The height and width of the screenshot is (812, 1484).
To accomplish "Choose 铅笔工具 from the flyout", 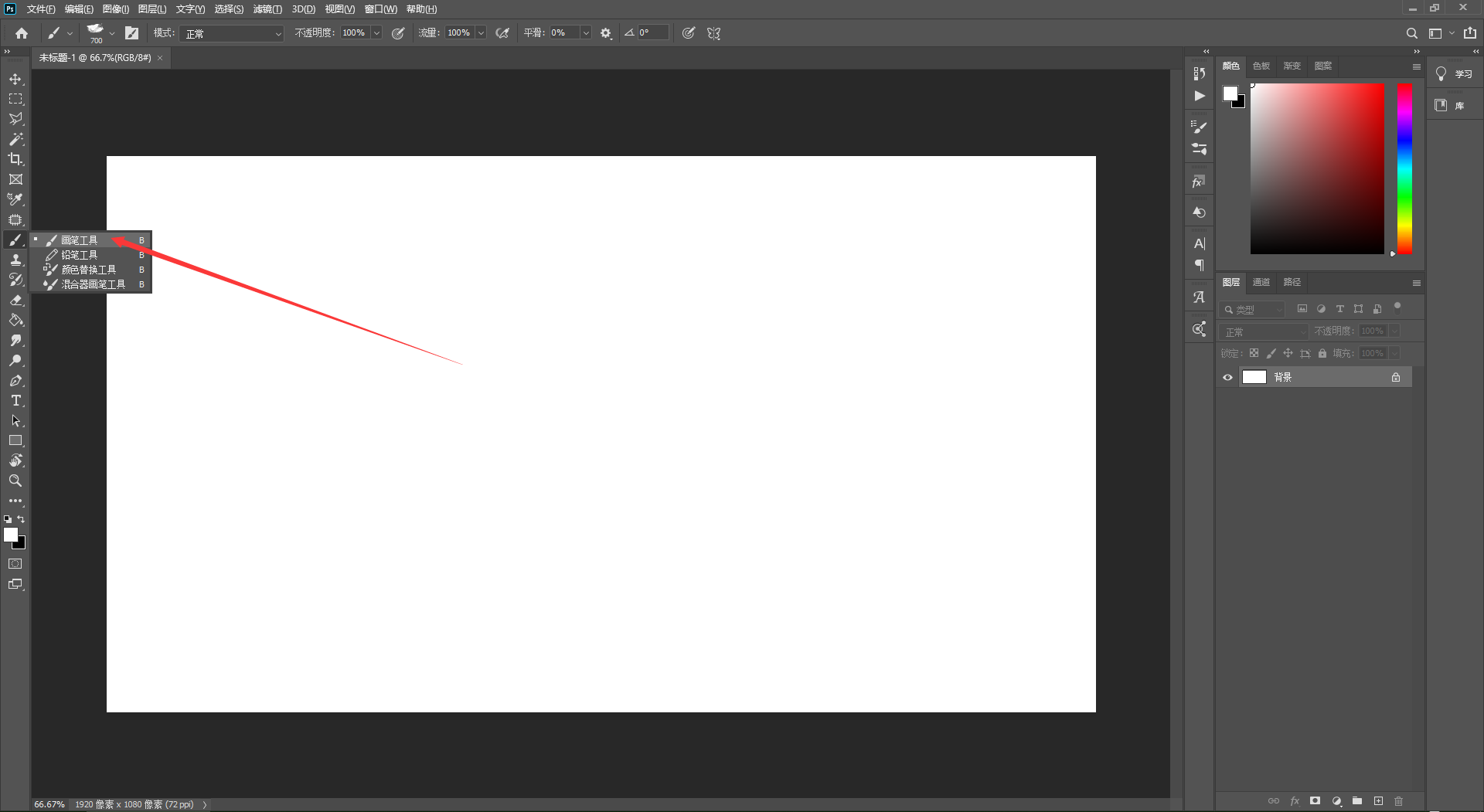I will tap(91, 255).
